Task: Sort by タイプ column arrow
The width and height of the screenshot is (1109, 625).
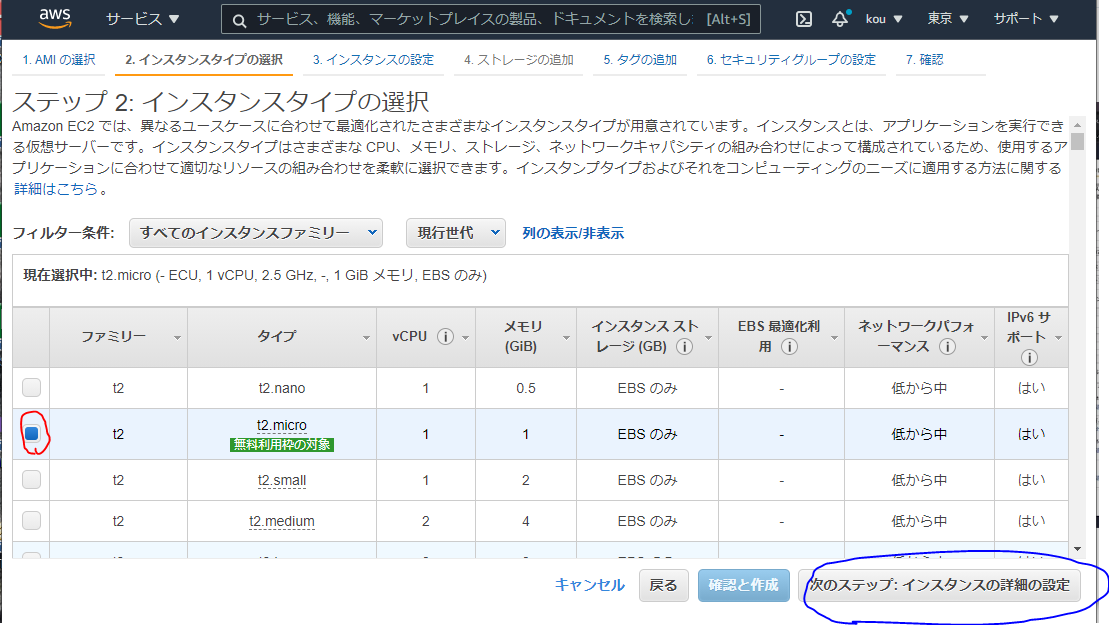Action: tap(366, 338)
